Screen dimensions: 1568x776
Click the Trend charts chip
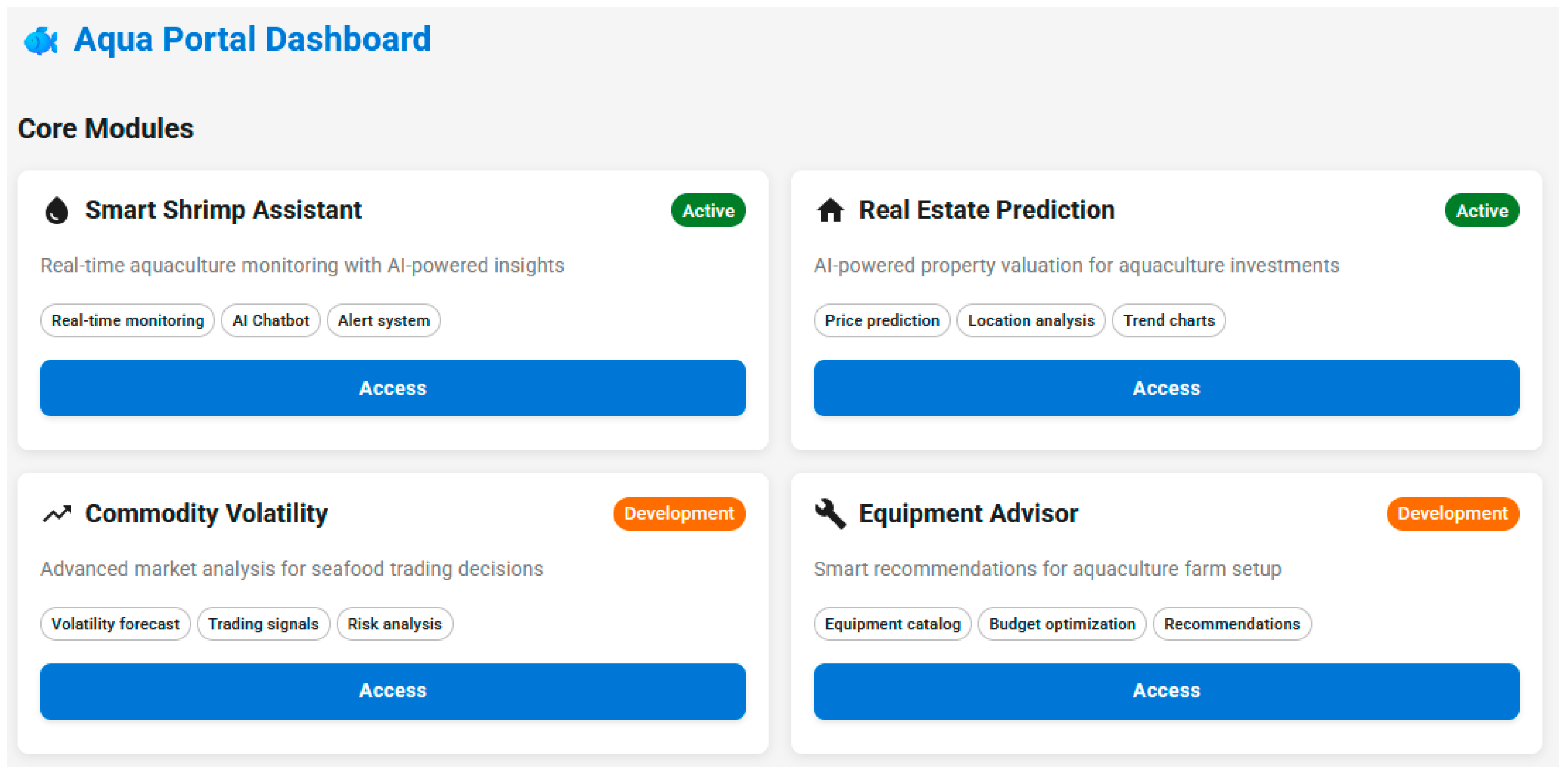click(x=1168, y=320)
